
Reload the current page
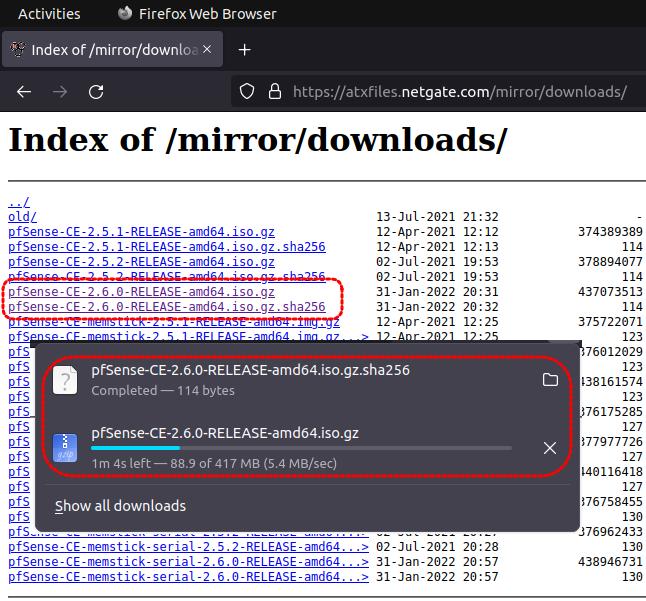[x=96, y=91]
